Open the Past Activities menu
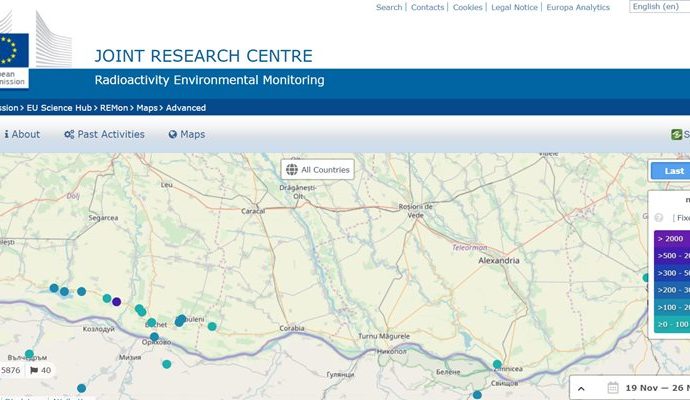Screen dimensions: 690x400 (104, 135)
